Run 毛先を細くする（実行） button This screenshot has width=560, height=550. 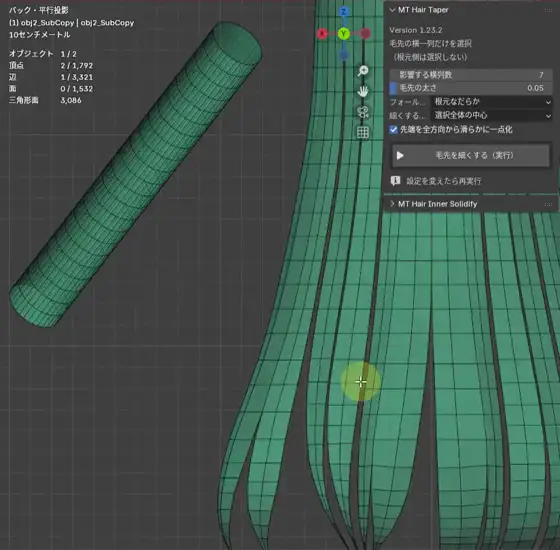(x=471, y=155)
